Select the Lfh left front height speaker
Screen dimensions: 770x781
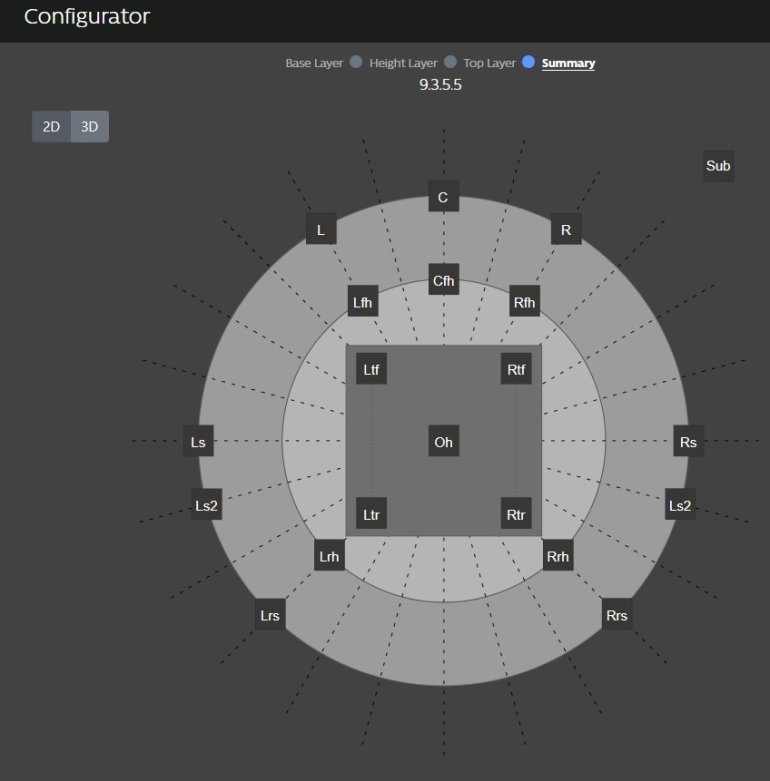point(363,301)
